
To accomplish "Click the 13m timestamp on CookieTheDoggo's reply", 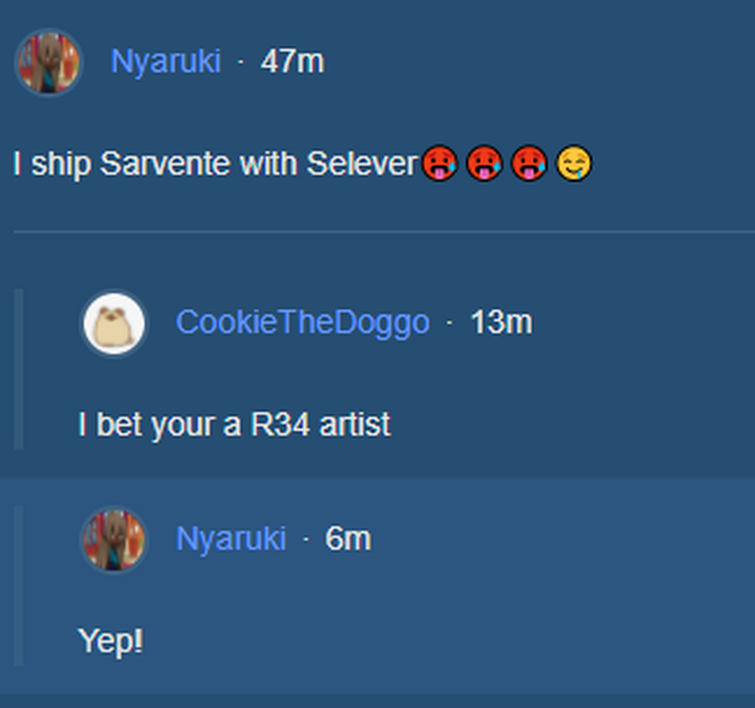I will 501,323.
